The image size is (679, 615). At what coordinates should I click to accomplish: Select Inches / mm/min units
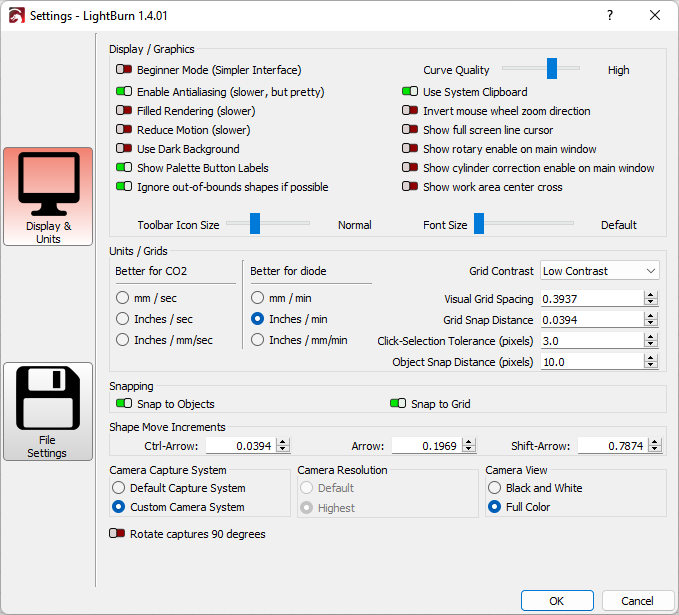[x=257, y=340]
